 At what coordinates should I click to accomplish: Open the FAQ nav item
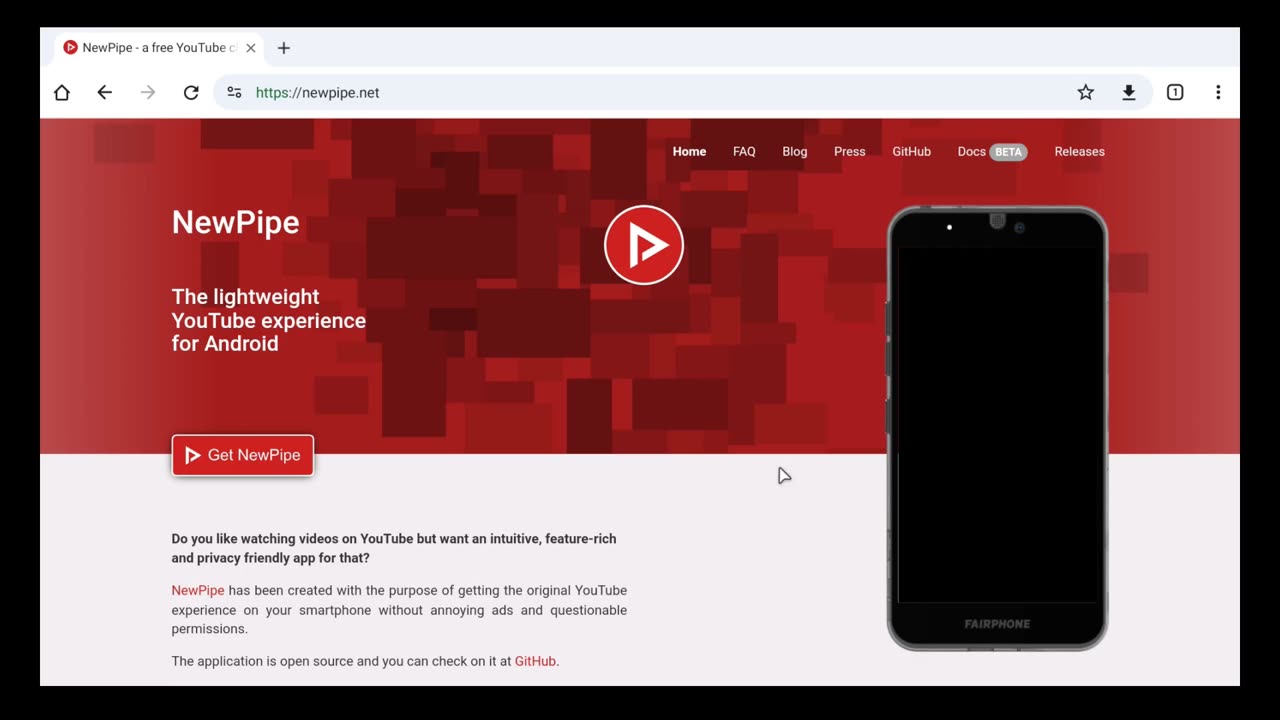click(x=744, y=152)
